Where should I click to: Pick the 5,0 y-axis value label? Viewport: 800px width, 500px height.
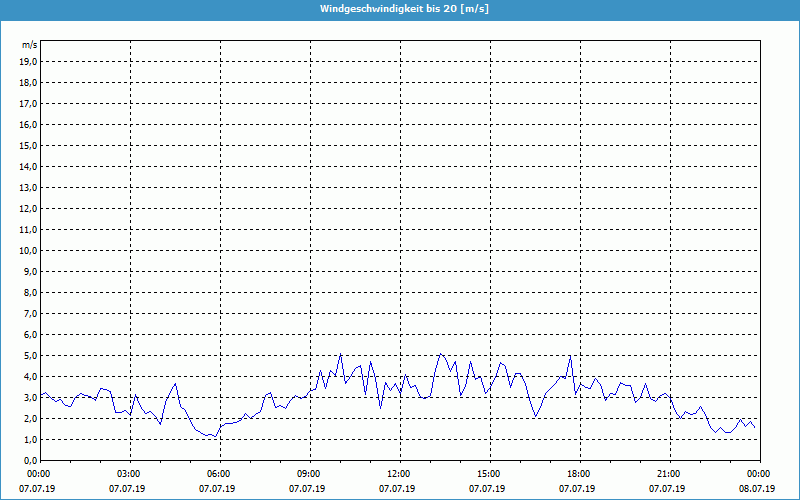[x=30, y=355]
